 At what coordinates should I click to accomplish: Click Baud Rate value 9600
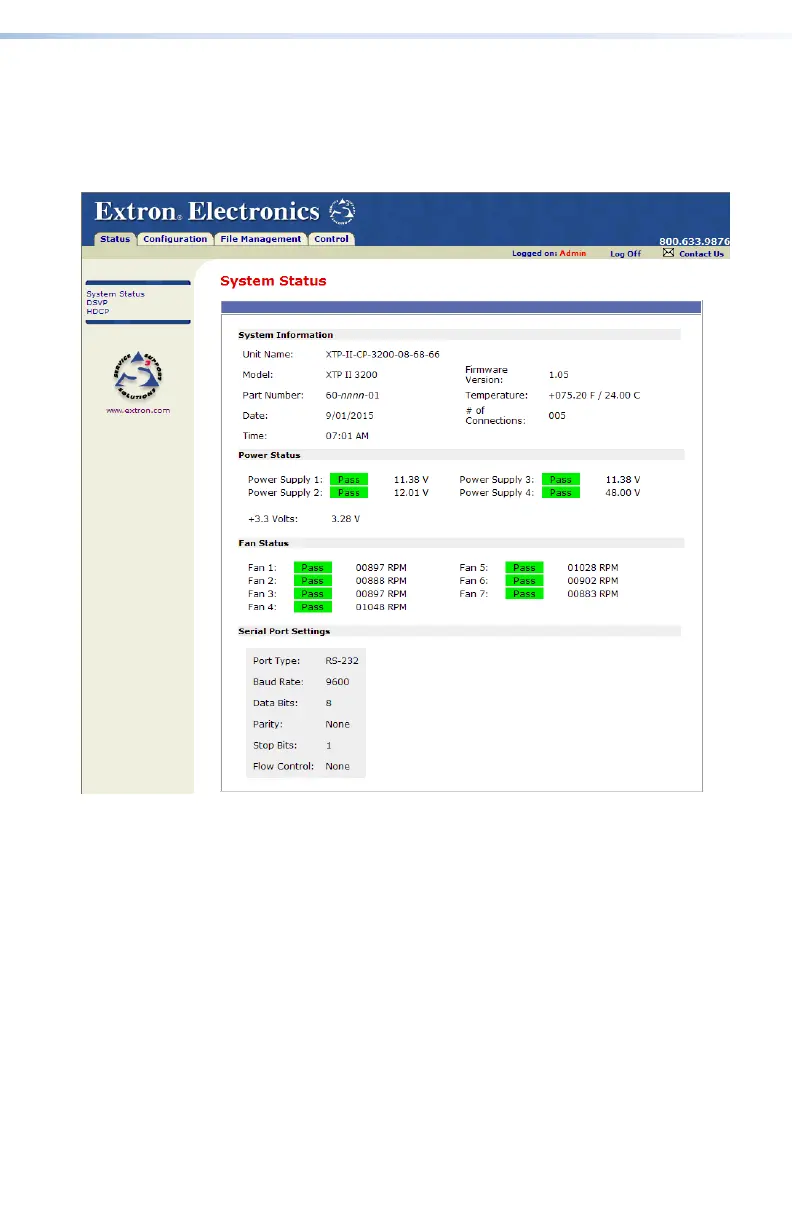337,682
